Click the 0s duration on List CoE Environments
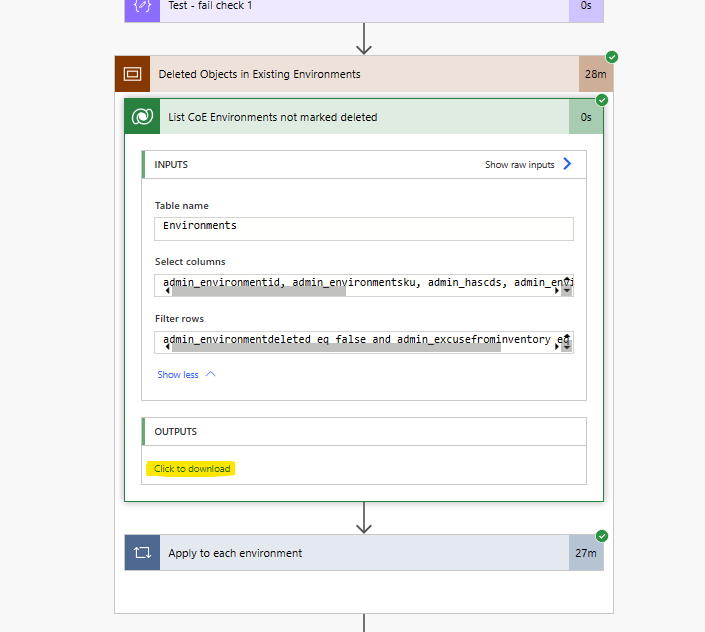Viewport: 705px width, 632px height. [x=586, y=117]
